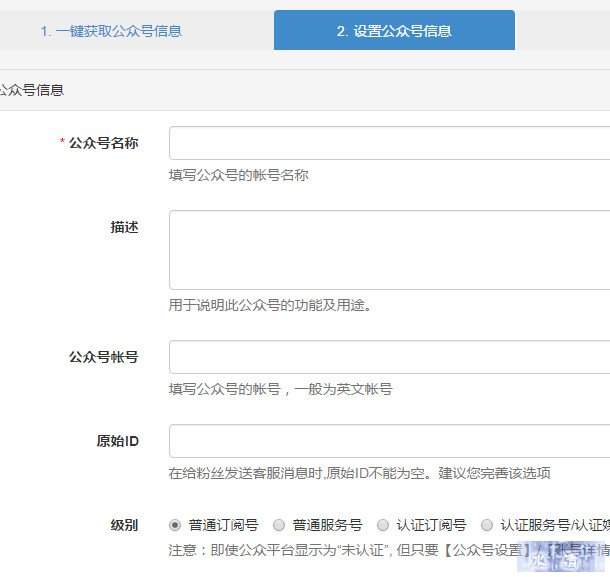Choose the 普通服务号 radio option
The width and height of the screenshot is (610, 577).
[279, 525]
